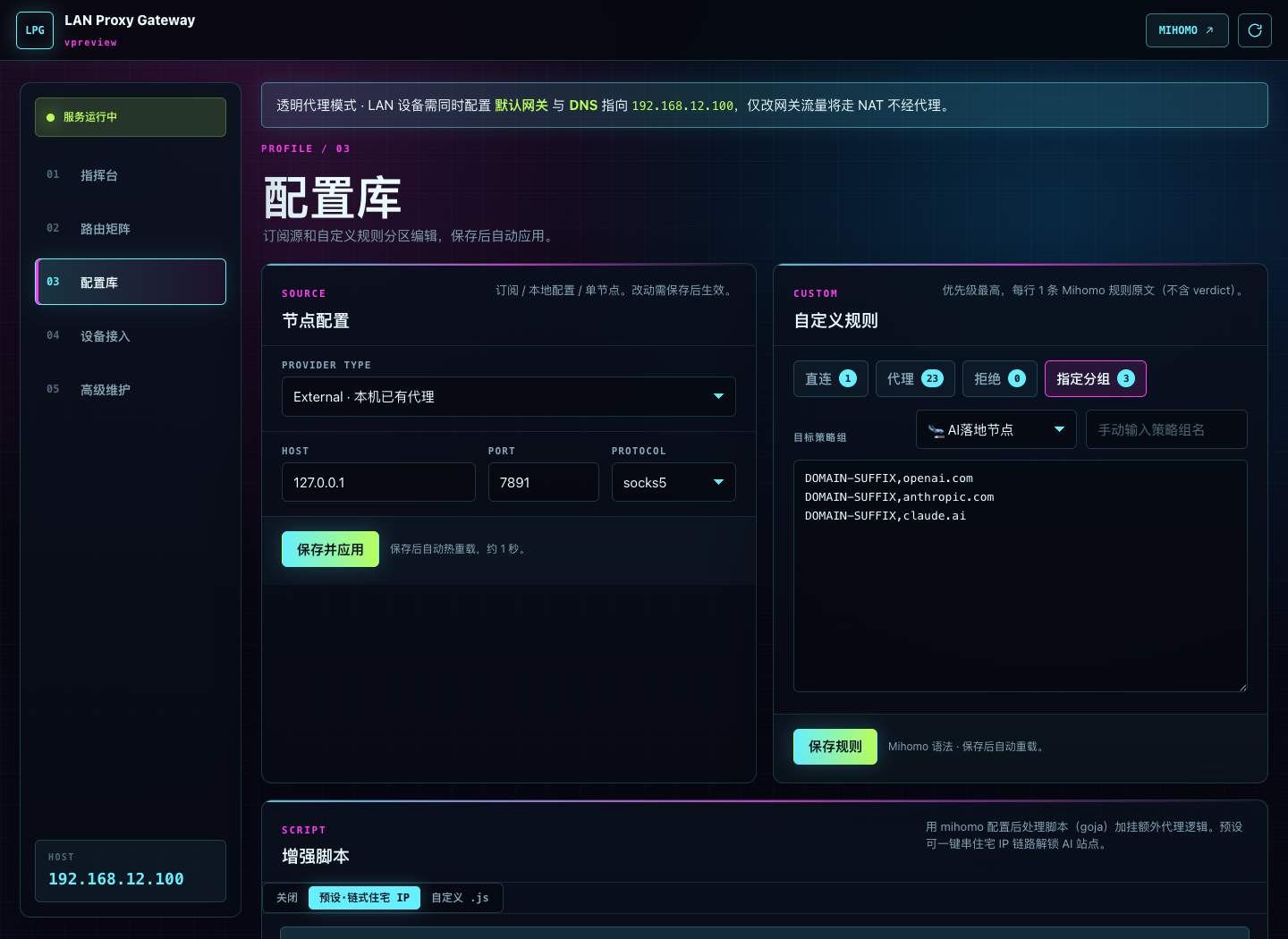The height and width of the screenshot is (939, 1288).
Task: Click the refresh icon button
Action: coord(1255,30)
